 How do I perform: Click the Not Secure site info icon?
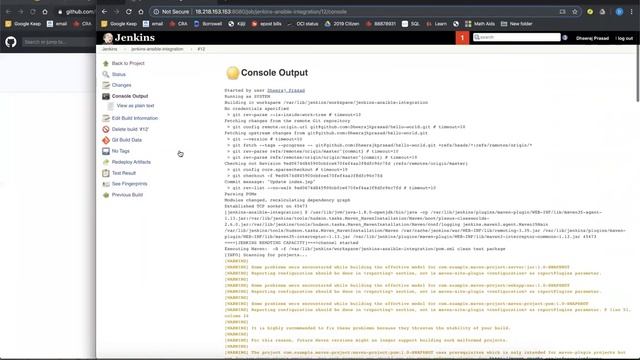click(x=156, y=12)
